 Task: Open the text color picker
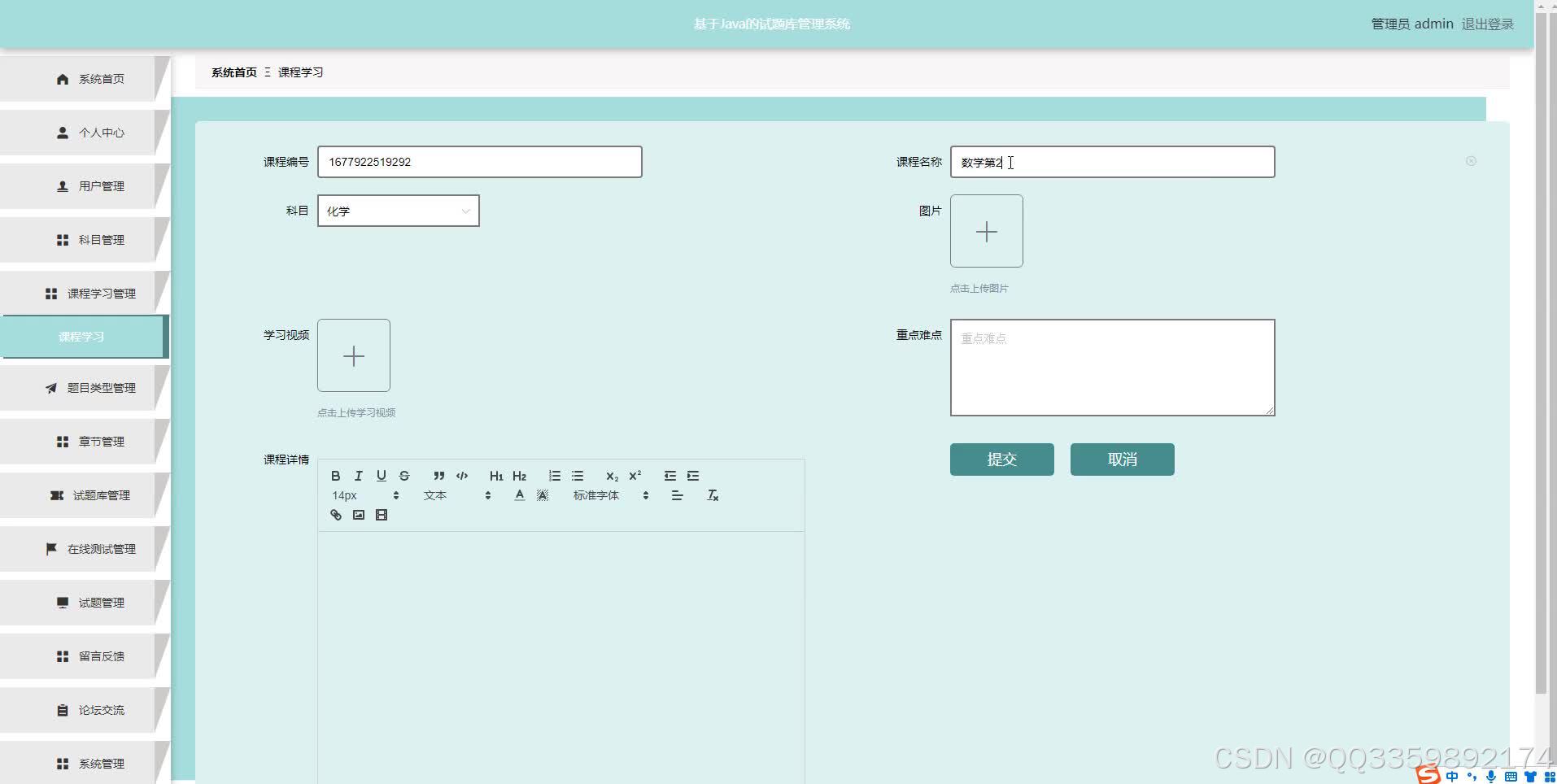click(520, 495)
